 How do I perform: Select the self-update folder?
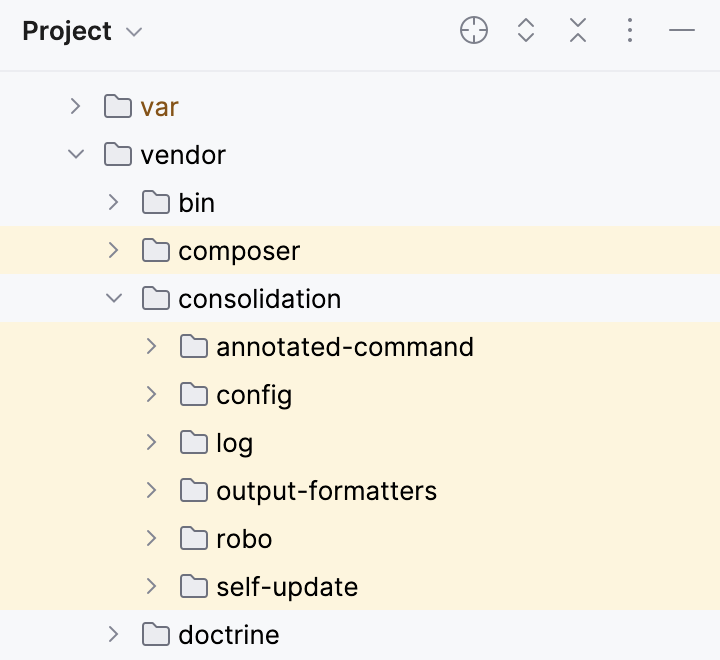287,587
